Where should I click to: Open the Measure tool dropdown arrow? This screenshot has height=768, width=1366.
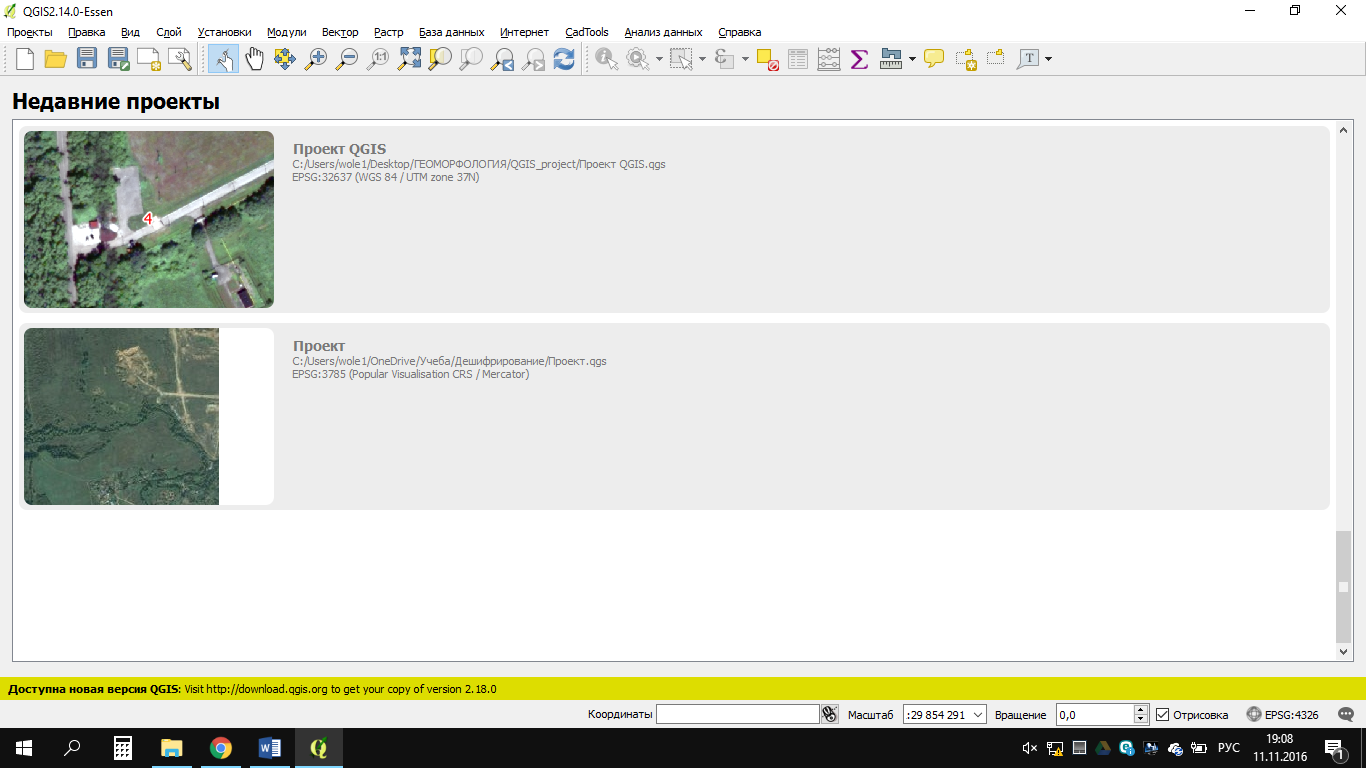(912, 59)
